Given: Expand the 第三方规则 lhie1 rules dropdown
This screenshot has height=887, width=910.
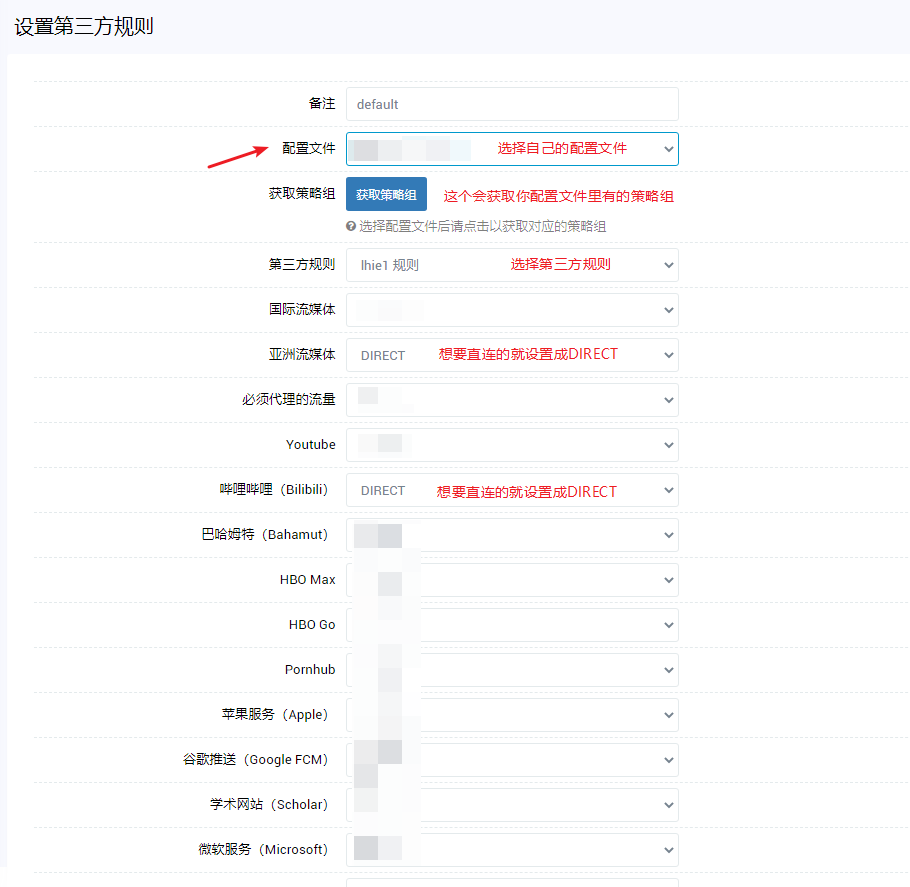Looking at the screenshot, I should coord(512,264).
